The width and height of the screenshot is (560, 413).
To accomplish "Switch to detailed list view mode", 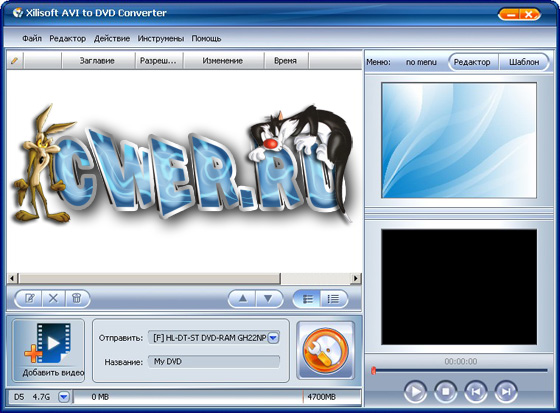I will tap(333, 299).
